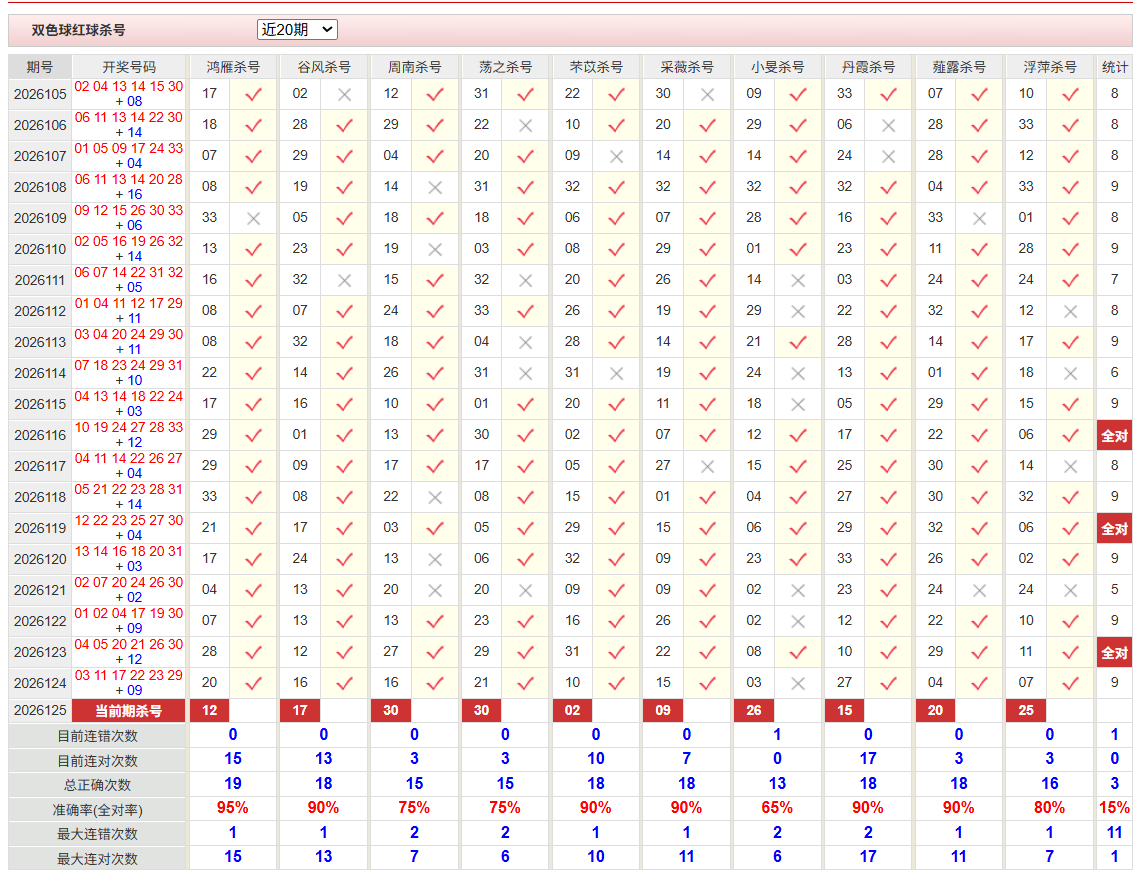Viewport: 1138px width, 883px height.
Task: Select X mark for 采薇杀号 in row 2026105
Action: click(708, 94)
